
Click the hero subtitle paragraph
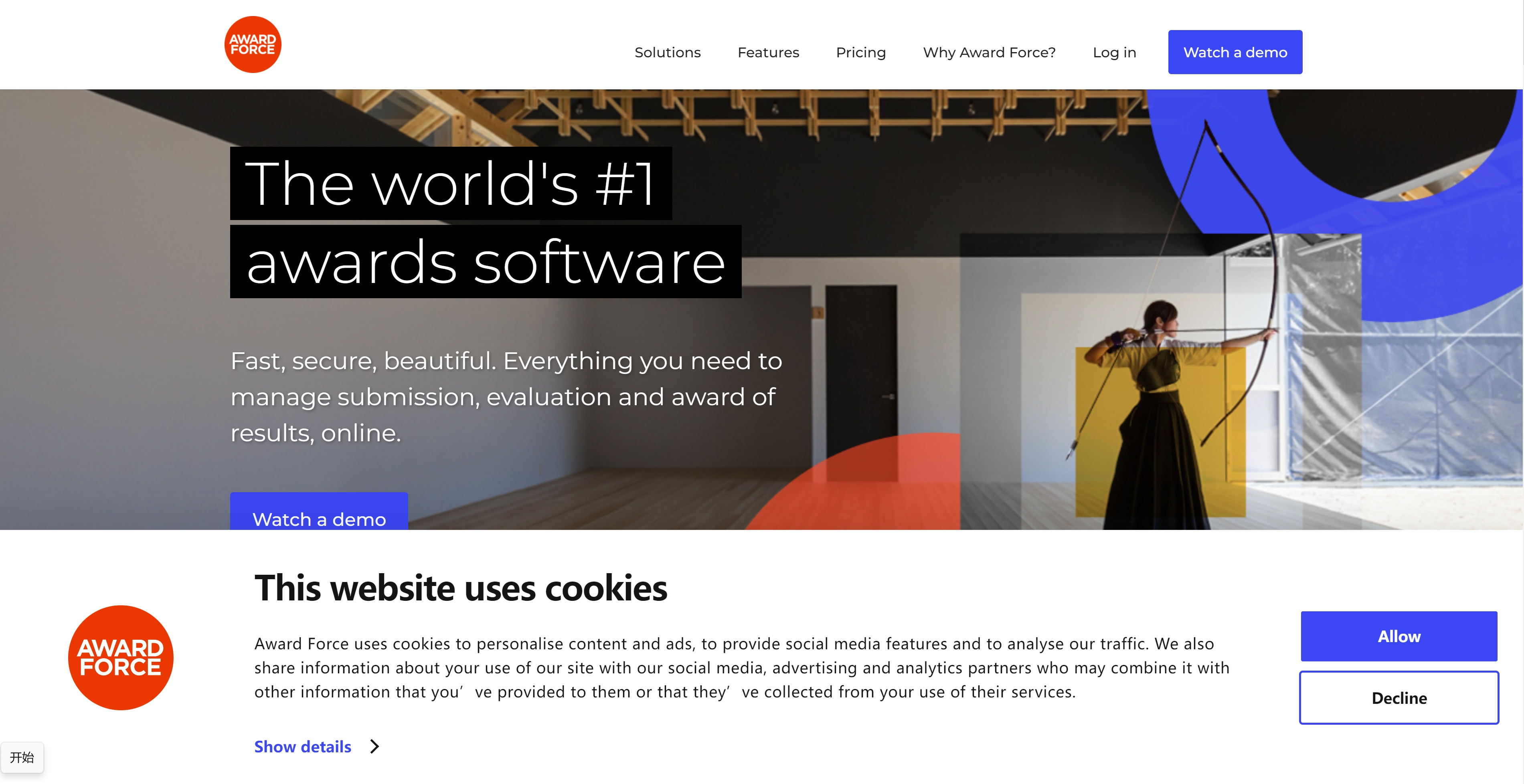point(506,397)
